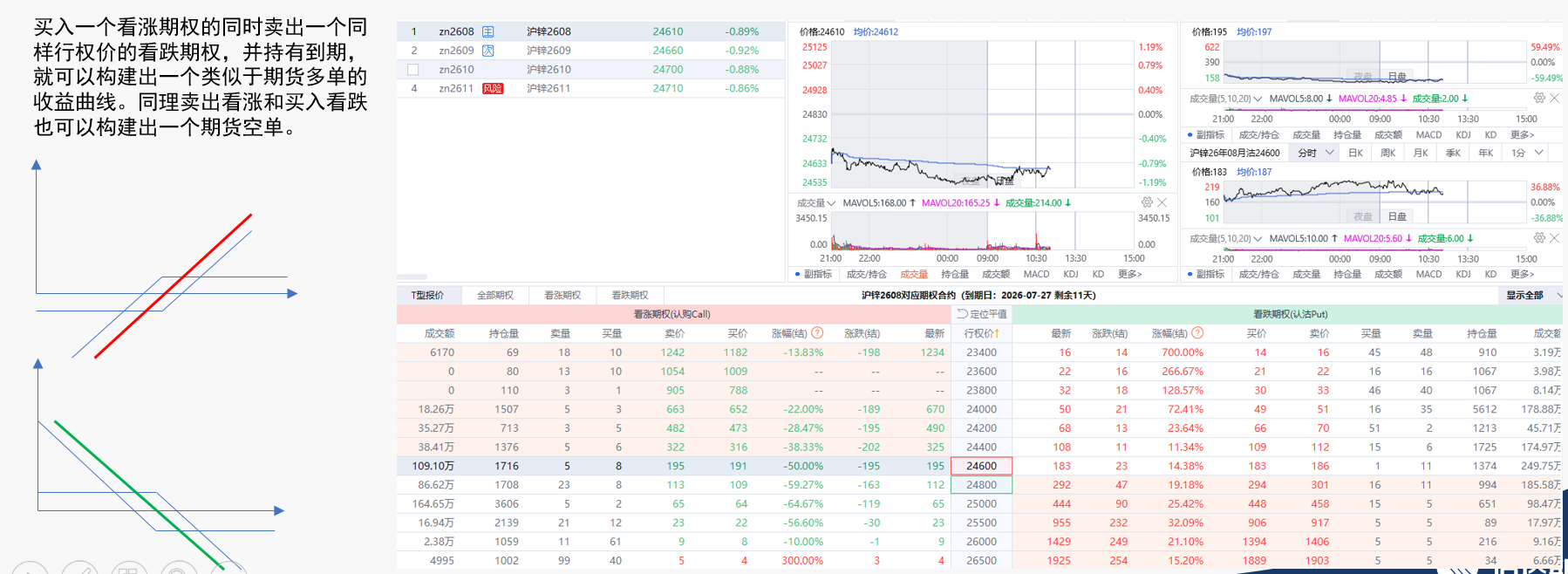Switch to the 看跌期权 tab
The image size is (1568, 574).
[630, 296]
